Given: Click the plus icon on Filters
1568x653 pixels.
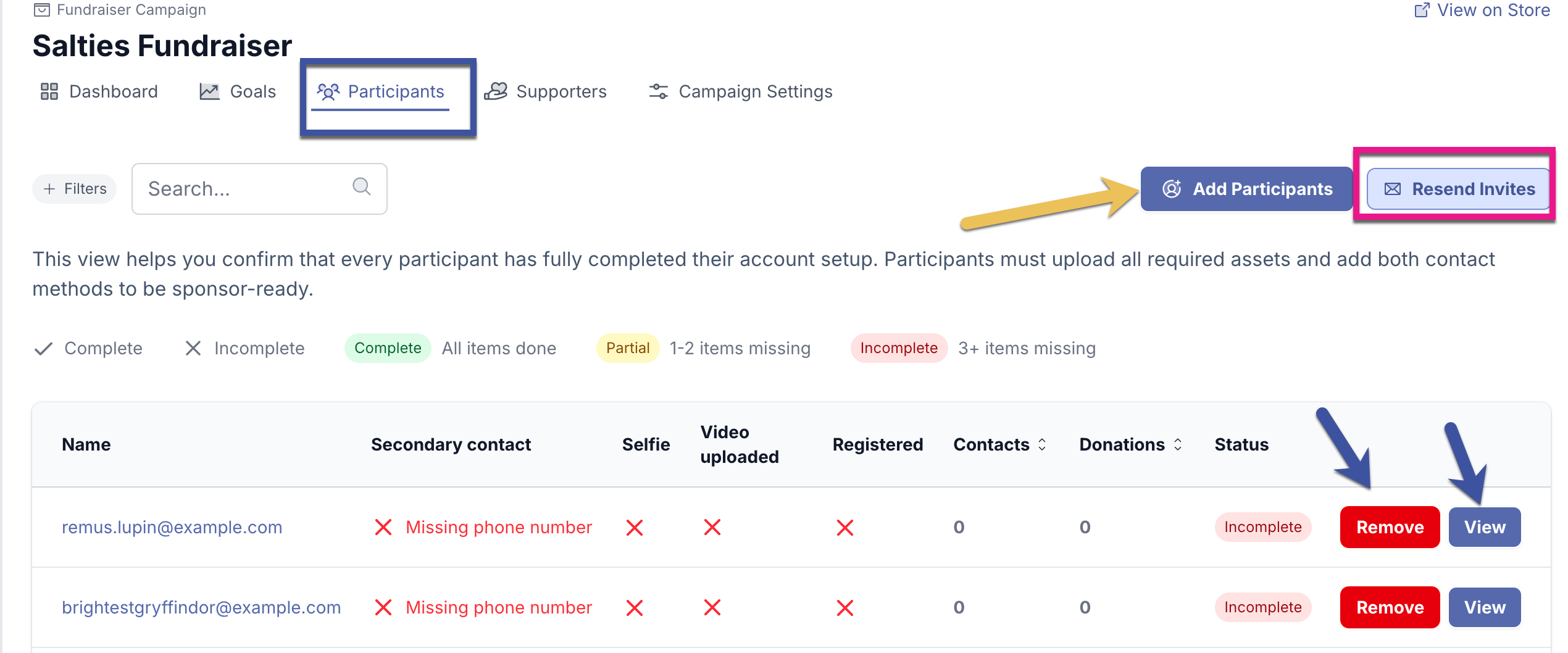Looking at the screenshot, I should (x=50, y=189).
